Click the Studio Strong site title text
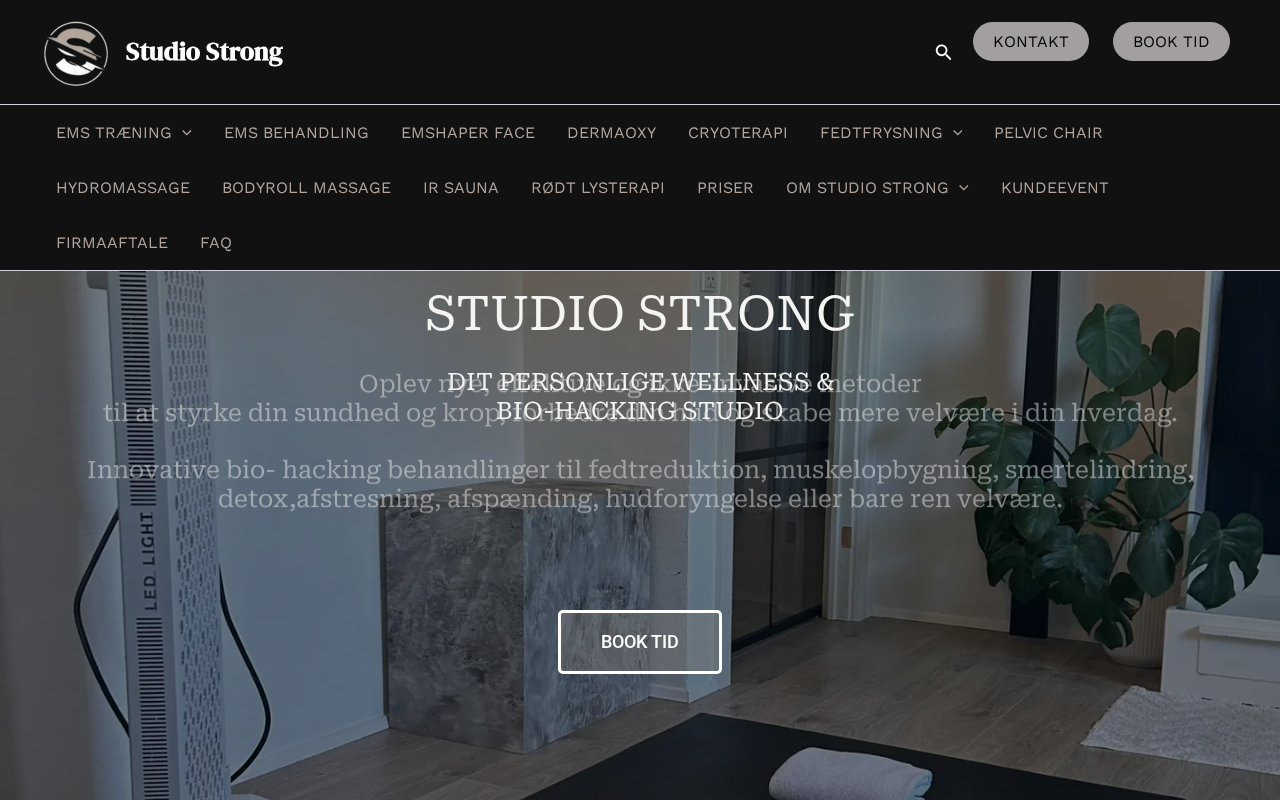1280x800 pixels. pos(204,52)
